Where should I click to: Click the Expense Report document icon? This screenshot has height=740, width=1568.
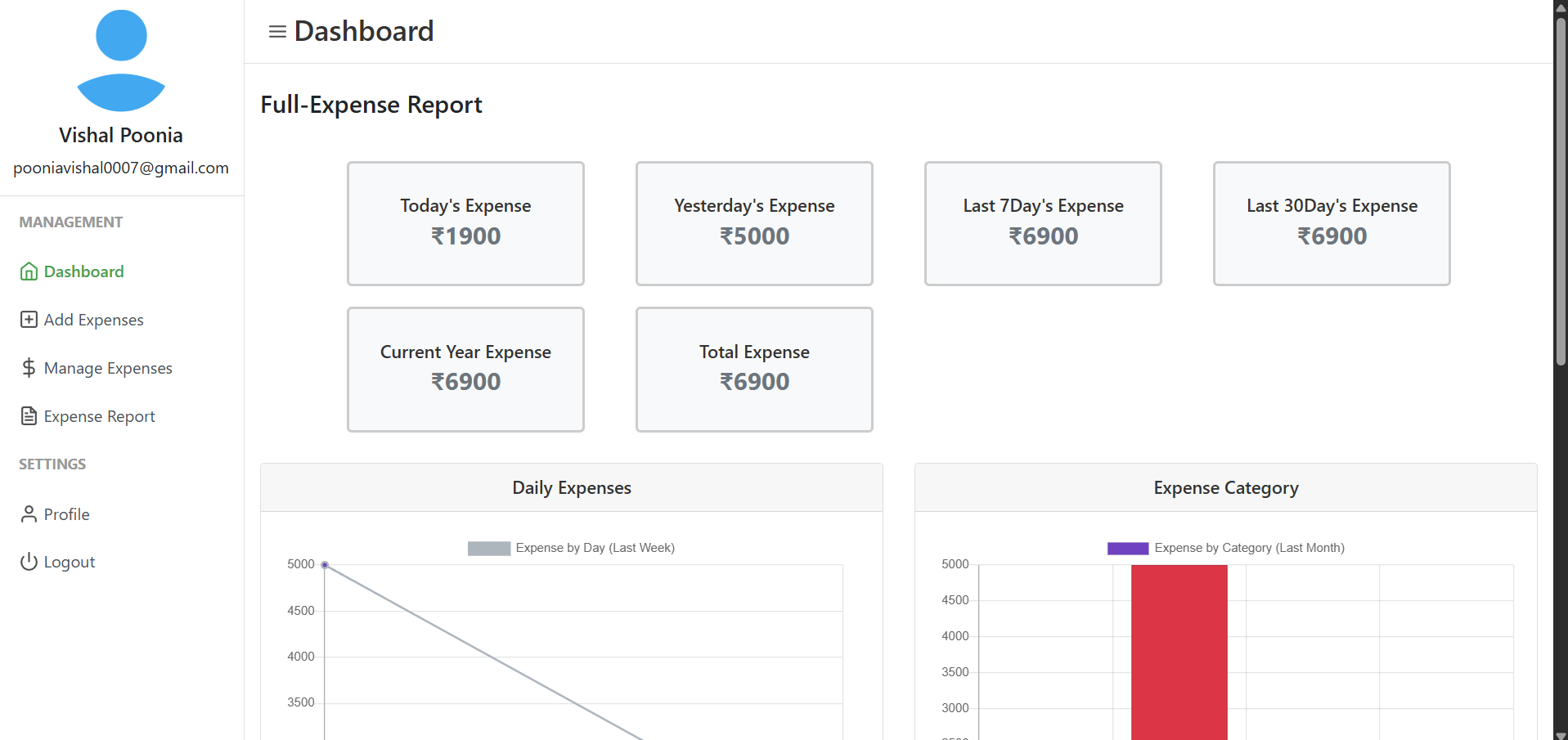pos(29,416)
